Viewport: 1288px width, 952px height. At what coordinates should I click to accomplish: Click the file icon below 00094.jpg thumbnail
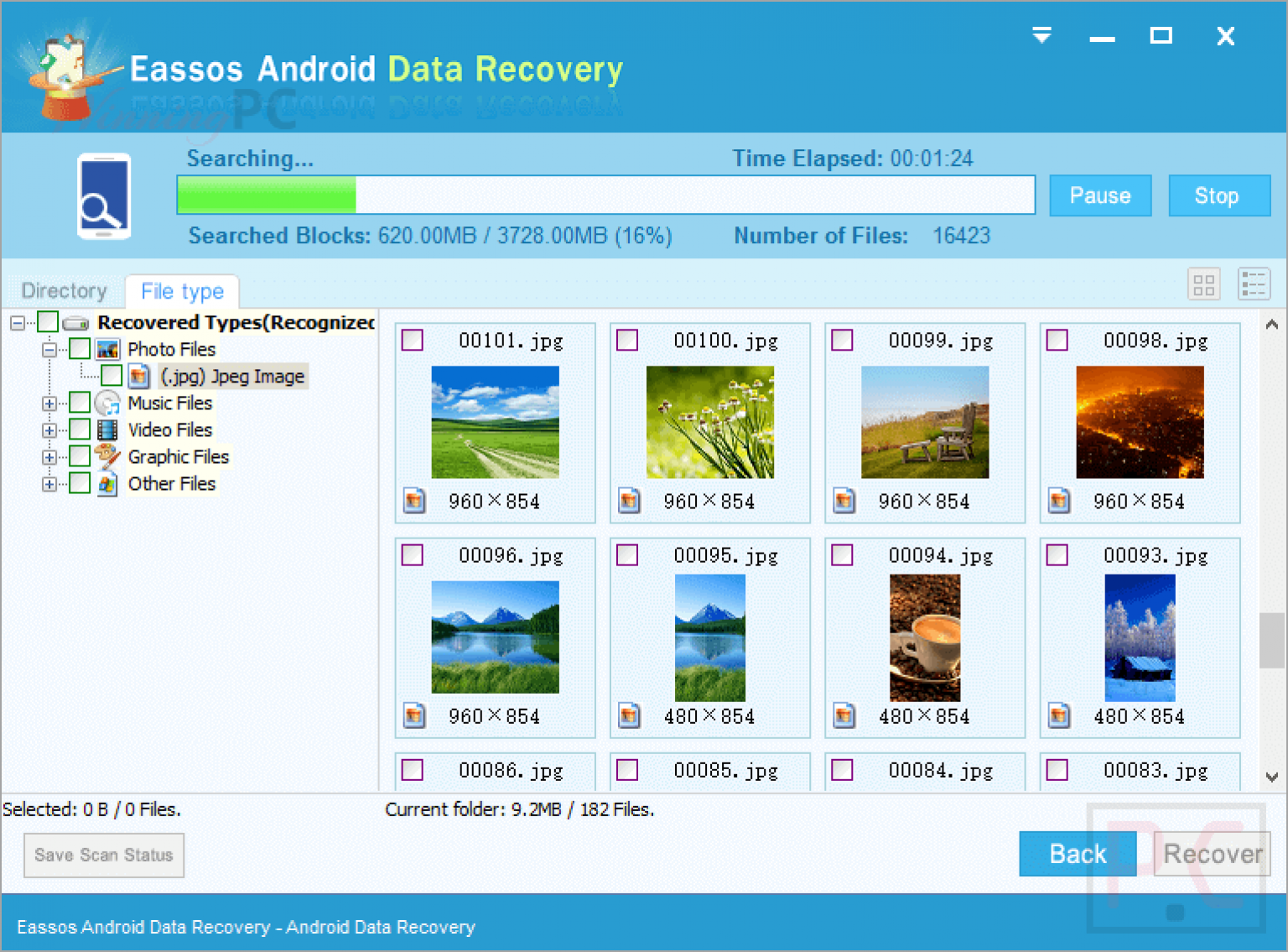844,715
